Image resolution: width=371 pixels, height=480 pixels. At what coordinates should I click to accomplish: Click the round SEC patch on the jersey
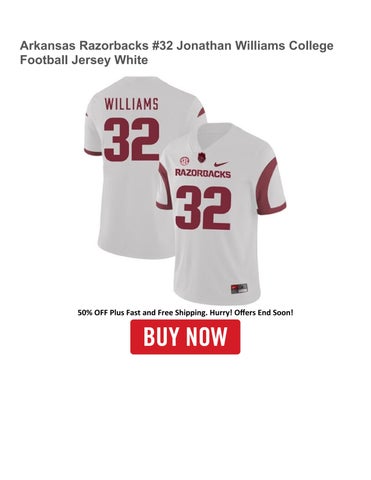[184, 161]
